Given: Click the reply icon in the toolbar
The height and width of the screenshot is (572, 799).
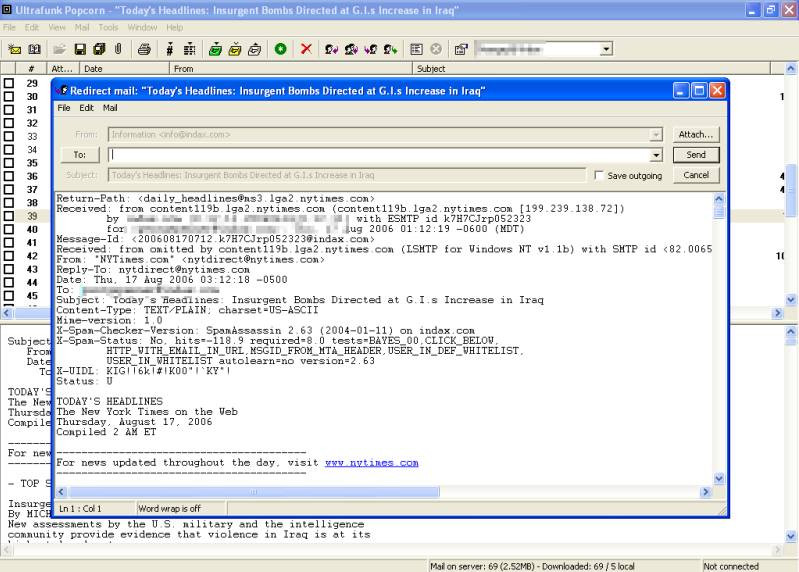Looking at the screenshot, I should (332, 49).
